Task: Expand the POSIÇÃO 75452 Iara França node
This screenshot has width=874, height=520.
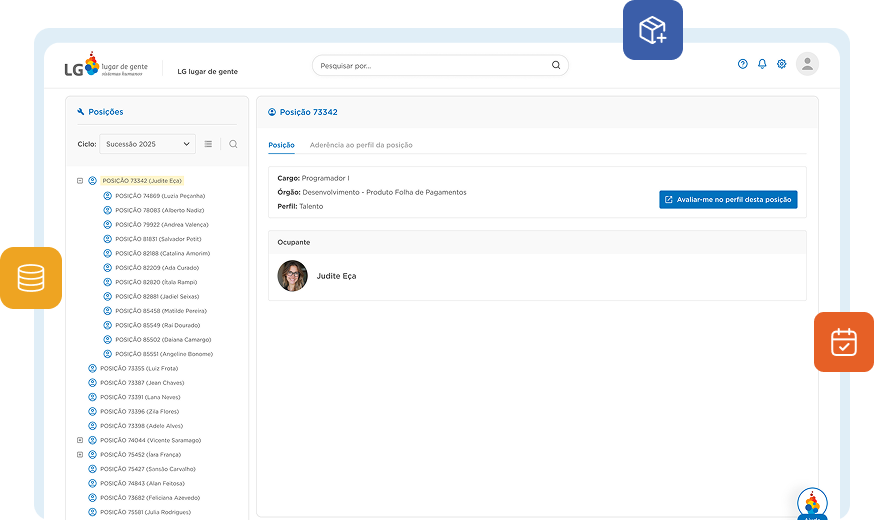Action: (x=80, y=454)
